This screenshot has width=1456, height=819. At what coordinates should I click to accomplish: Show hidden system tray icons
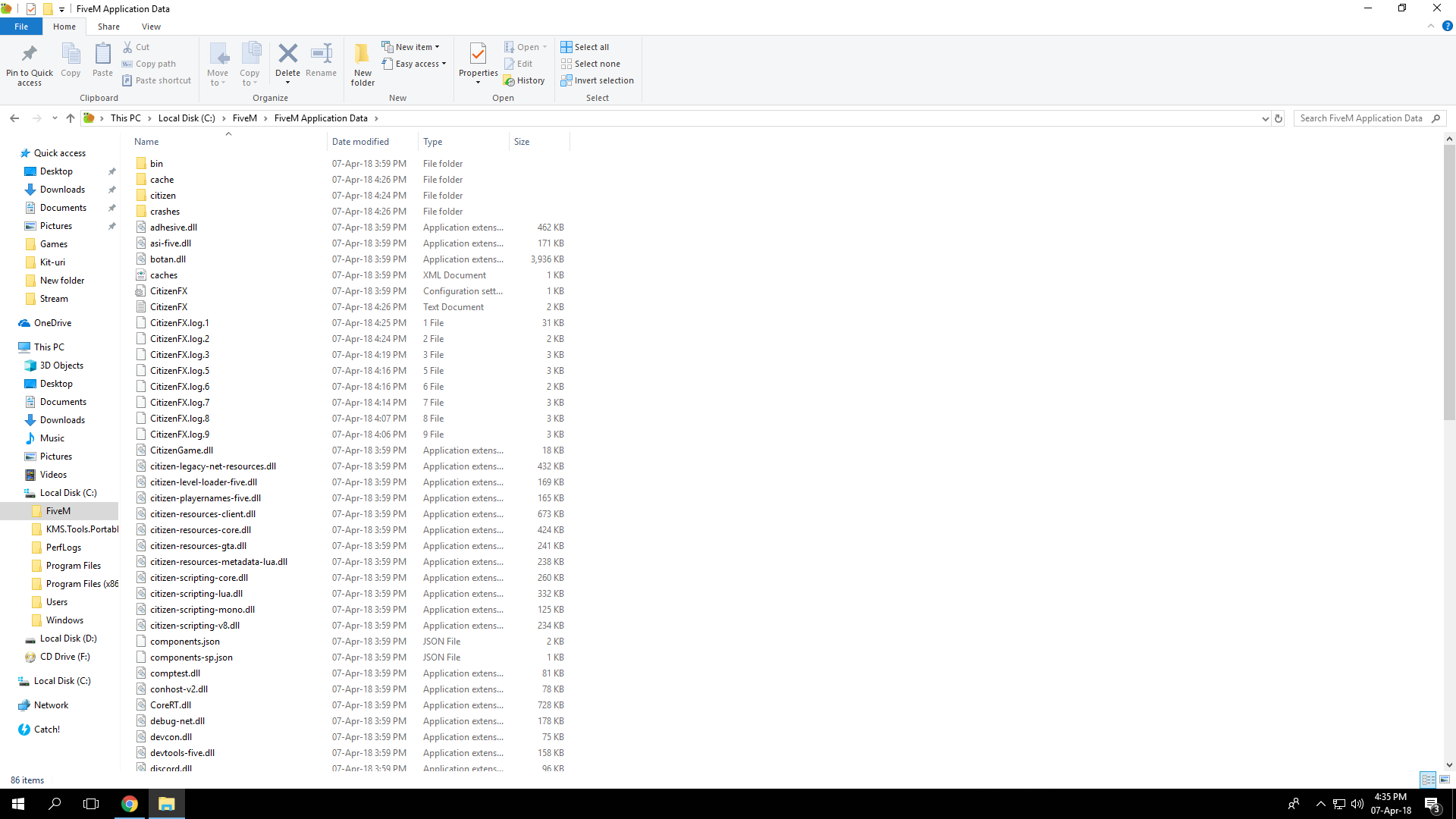(x=1320, y=804)
